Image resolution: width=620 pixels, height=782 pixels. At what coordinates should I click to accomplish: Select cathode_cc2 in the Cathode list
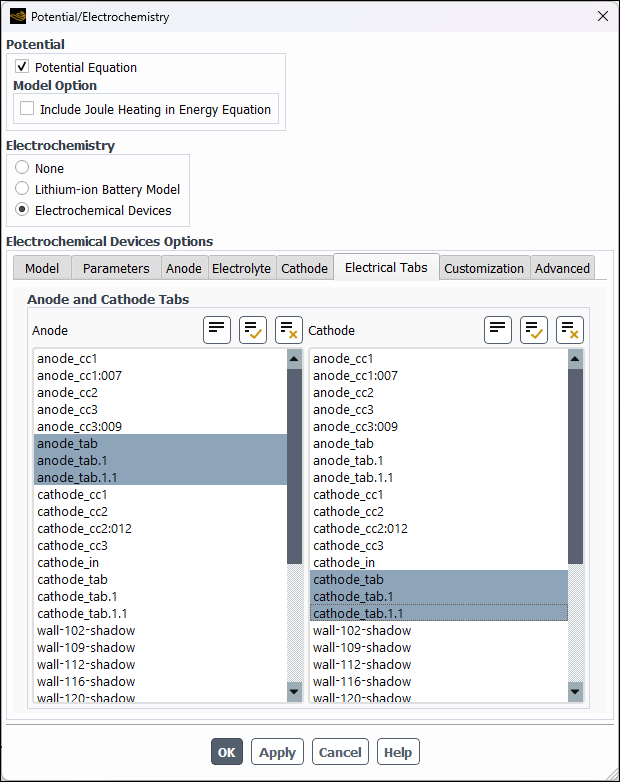[439, 511]
